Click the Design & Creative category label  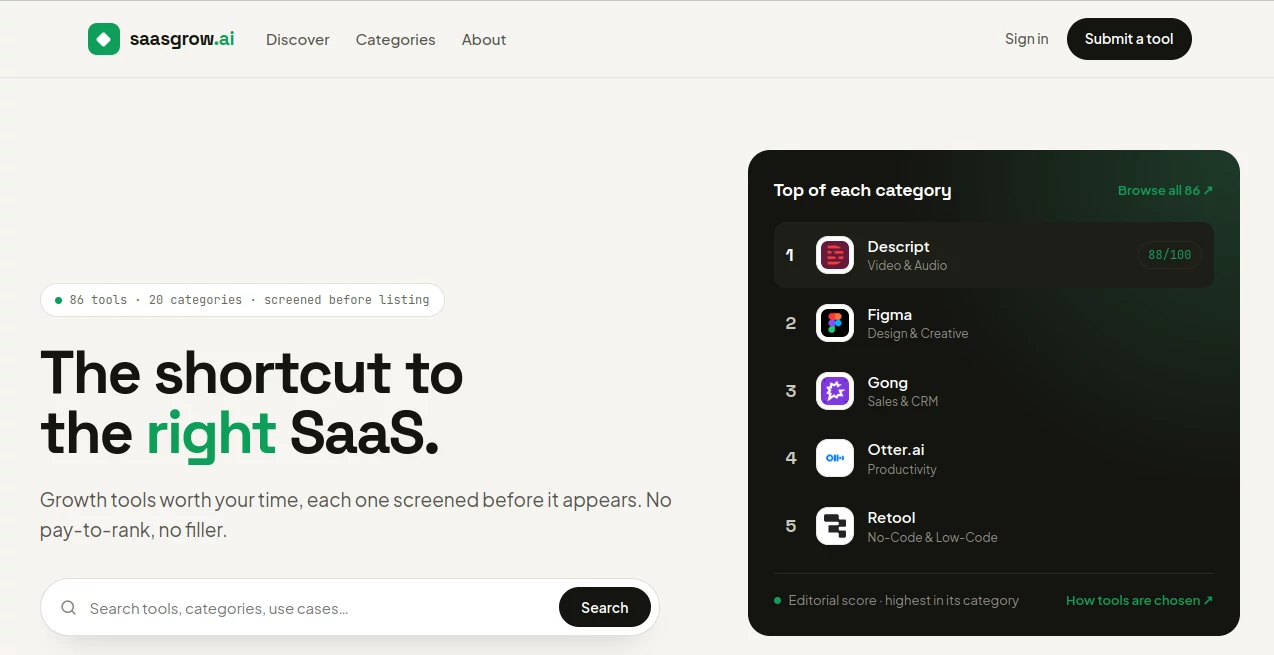[918, 334]
